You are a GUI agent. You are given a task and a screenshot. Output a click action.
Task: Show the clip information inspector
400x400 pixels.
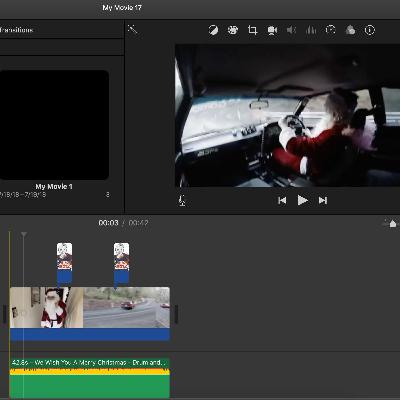(369, 30)
